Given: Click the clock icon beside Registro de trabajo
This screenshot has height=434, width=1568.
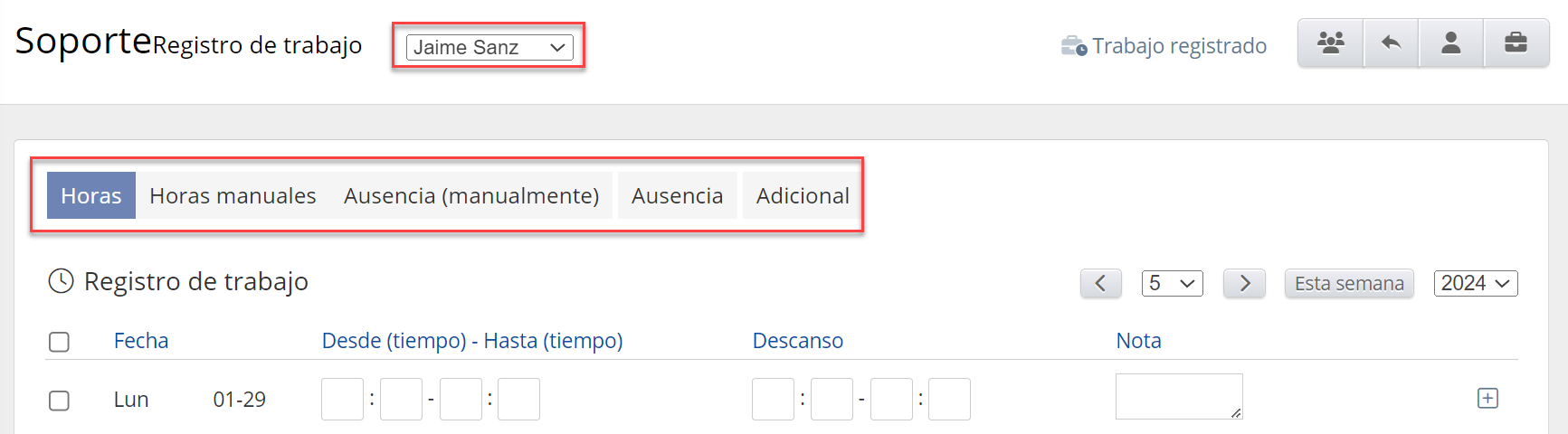Looking at the screenshot, I should coord(61,281).
